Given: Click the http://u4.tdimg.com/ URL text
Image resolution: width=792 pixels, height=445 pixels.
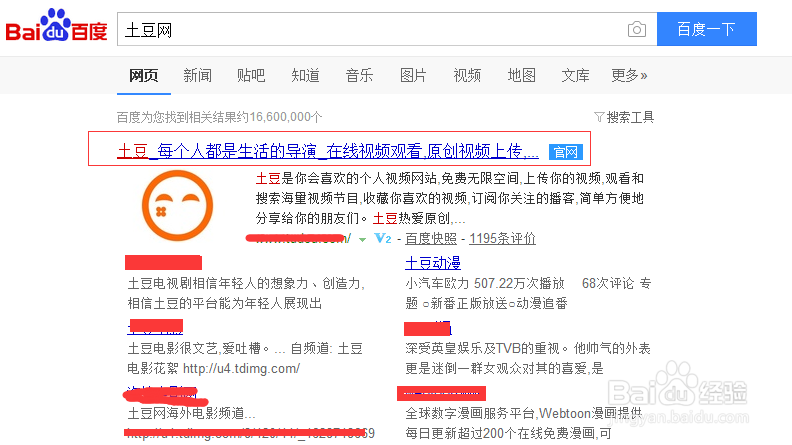Looking at the screenshot, I should tap(241, 368).
